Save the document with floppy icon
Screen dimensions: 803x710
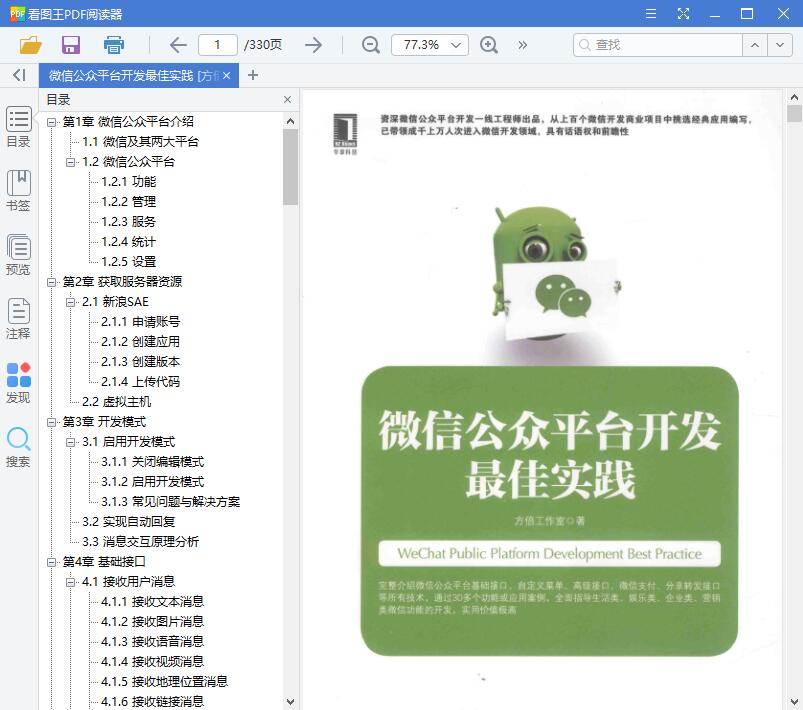click(x=71, y=45)
